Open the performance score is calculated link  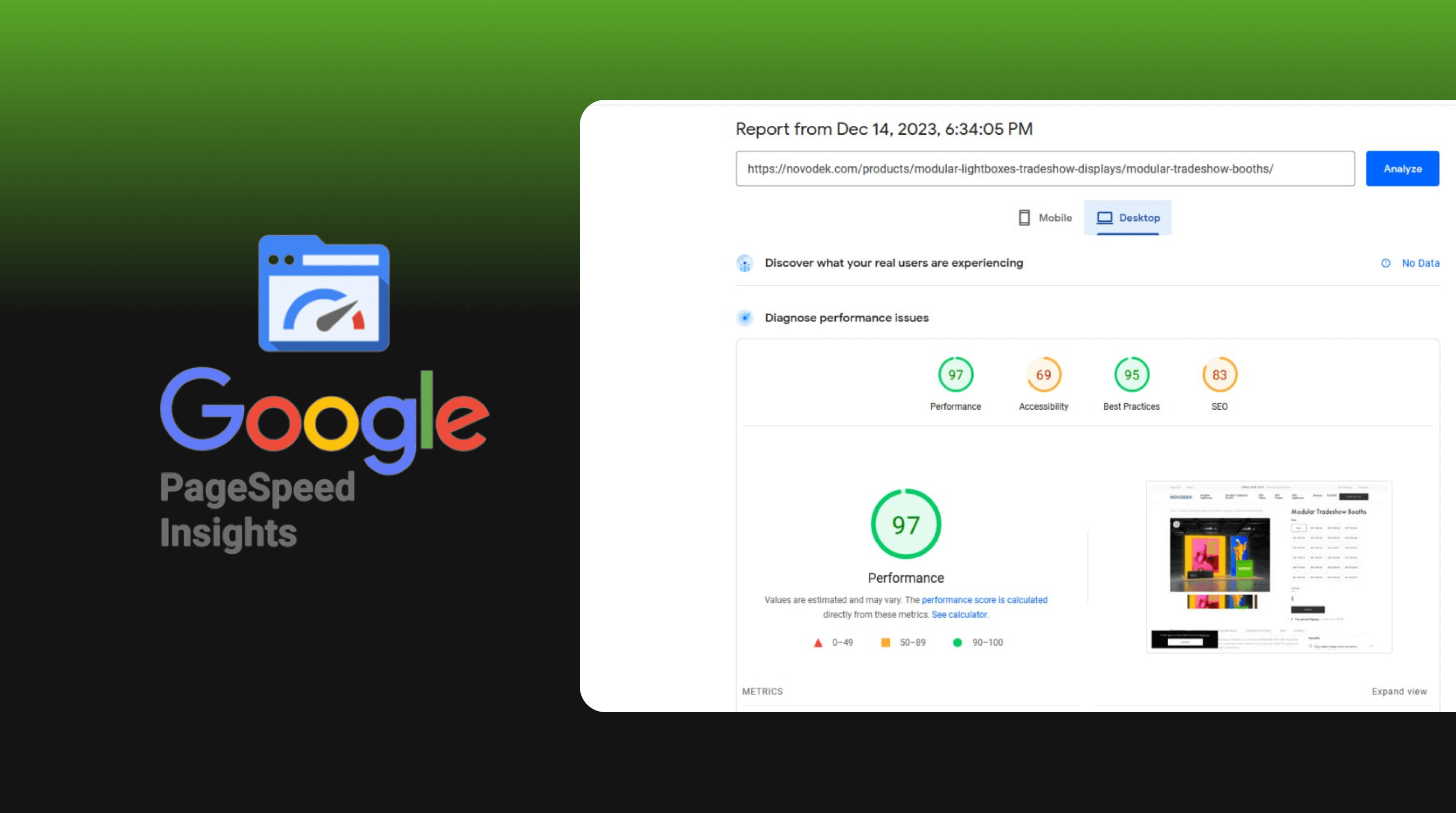coord(984,600)
